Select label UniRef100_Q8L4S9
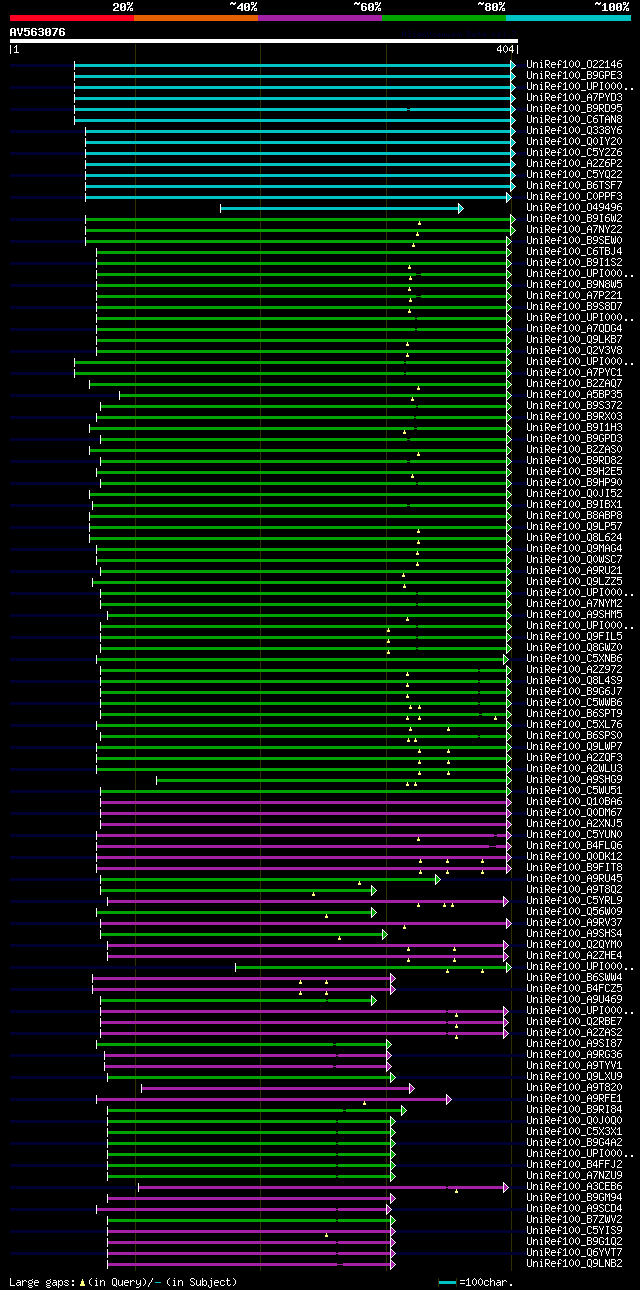640x1290 pixels. 574,680
